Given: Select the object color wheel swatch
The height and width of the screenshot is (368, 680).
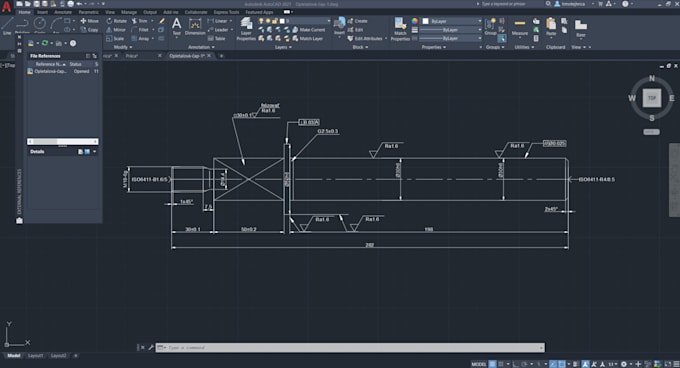Looking at the screenshot, I should point(415,21).
